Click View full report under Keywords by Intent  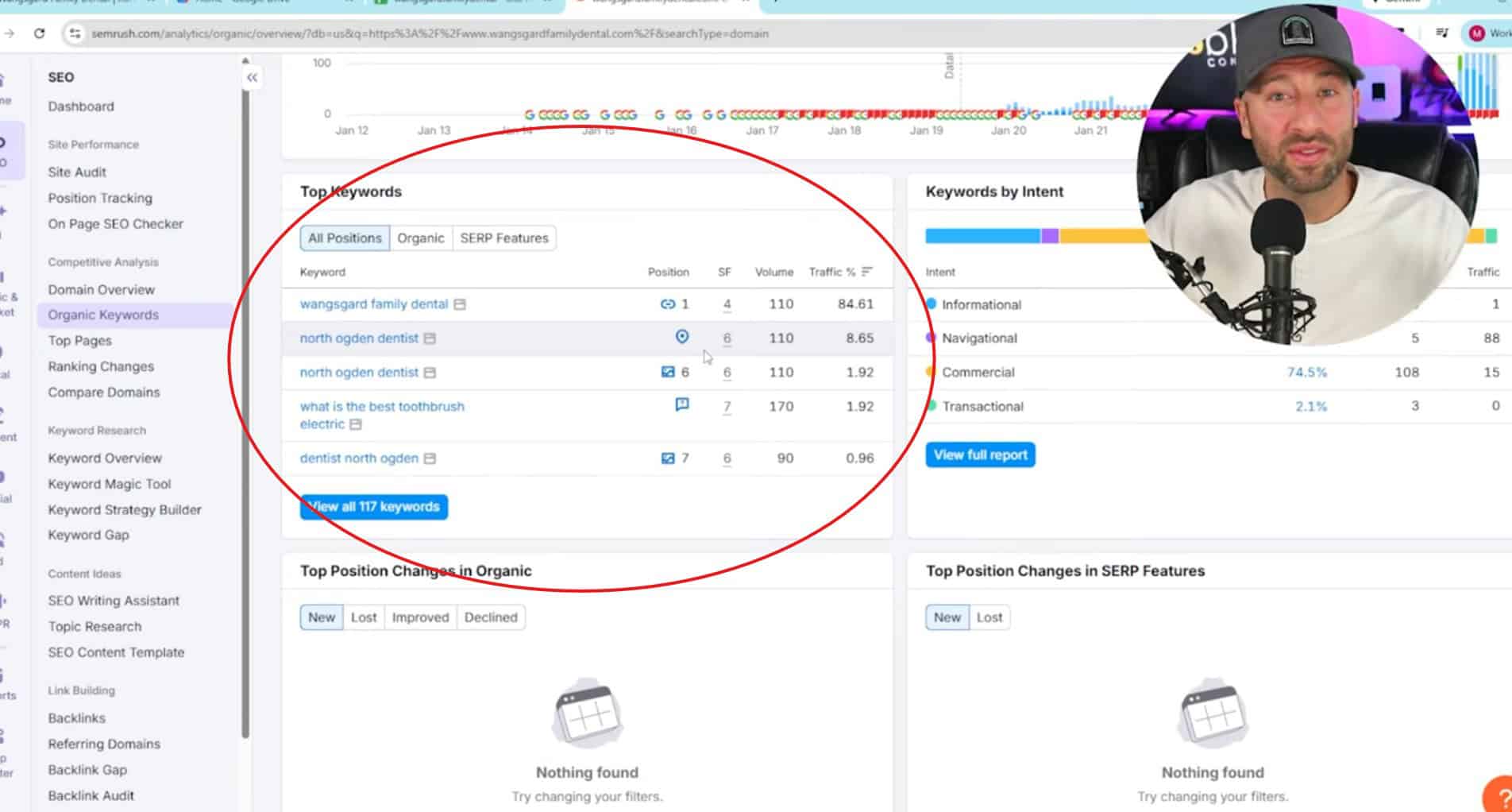point(979,454)
